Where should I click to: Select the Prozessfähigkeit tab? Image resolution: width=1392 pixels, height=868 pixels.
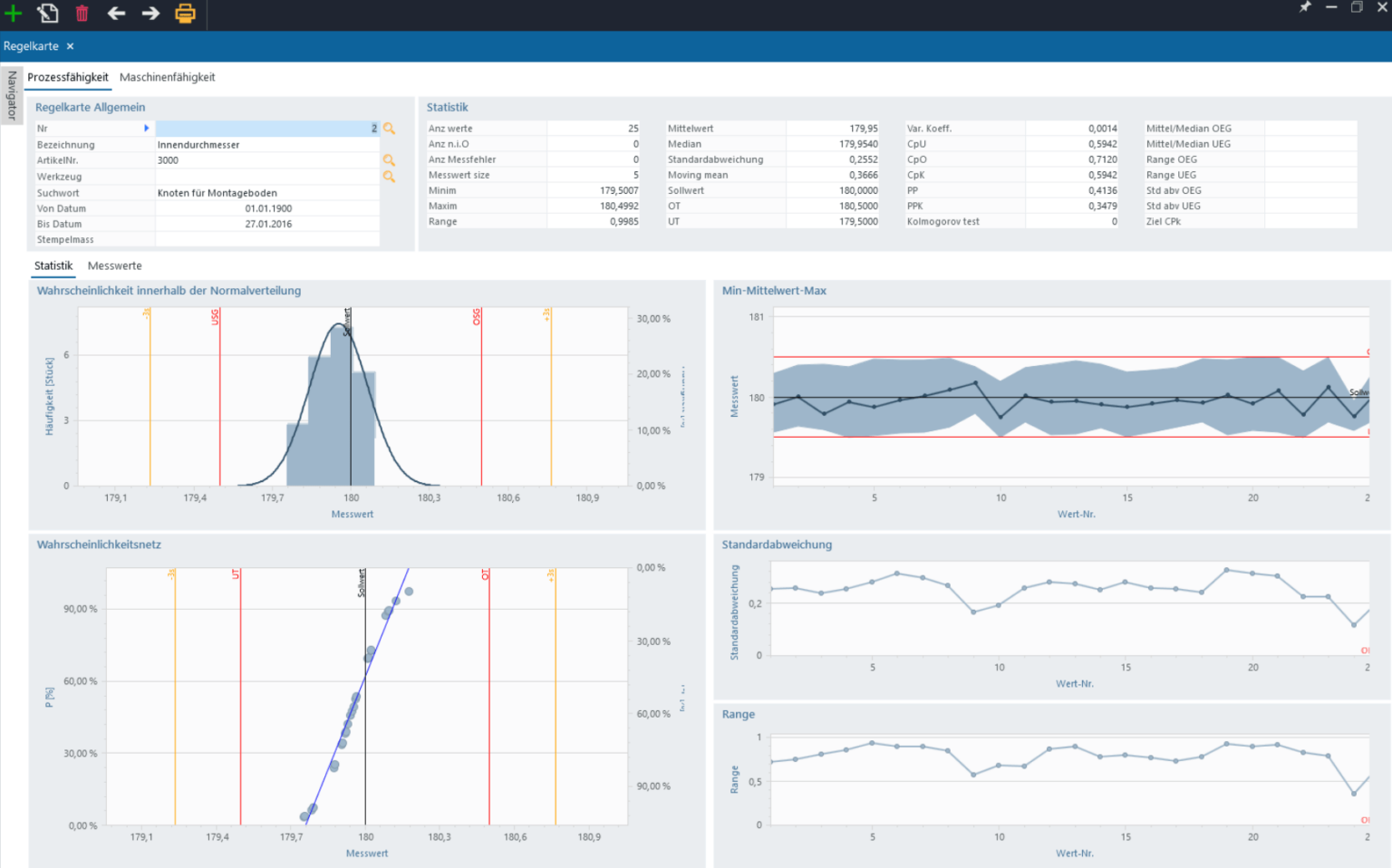pos(68,77)
